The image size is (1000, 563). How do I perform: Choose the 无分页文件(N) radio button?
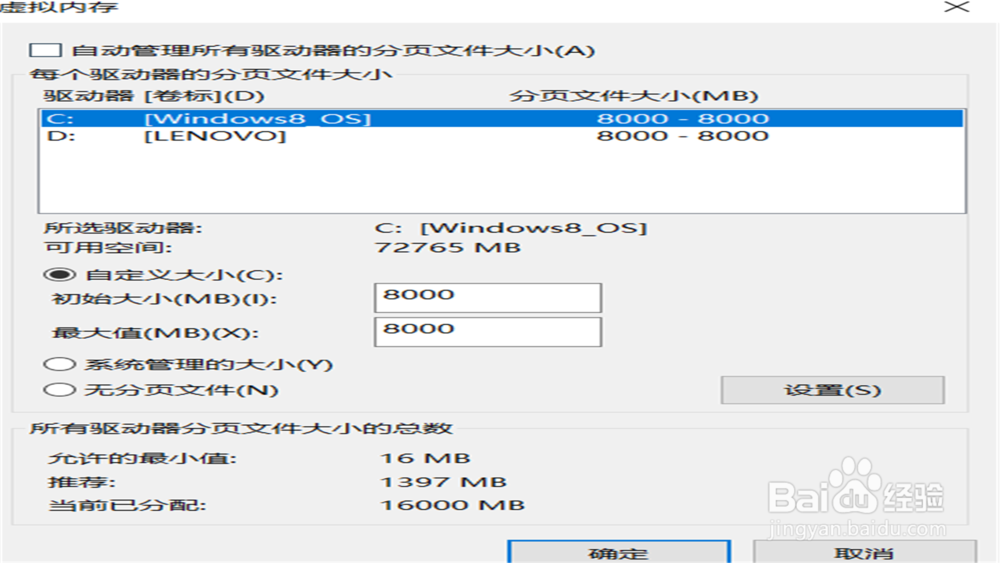60,390
